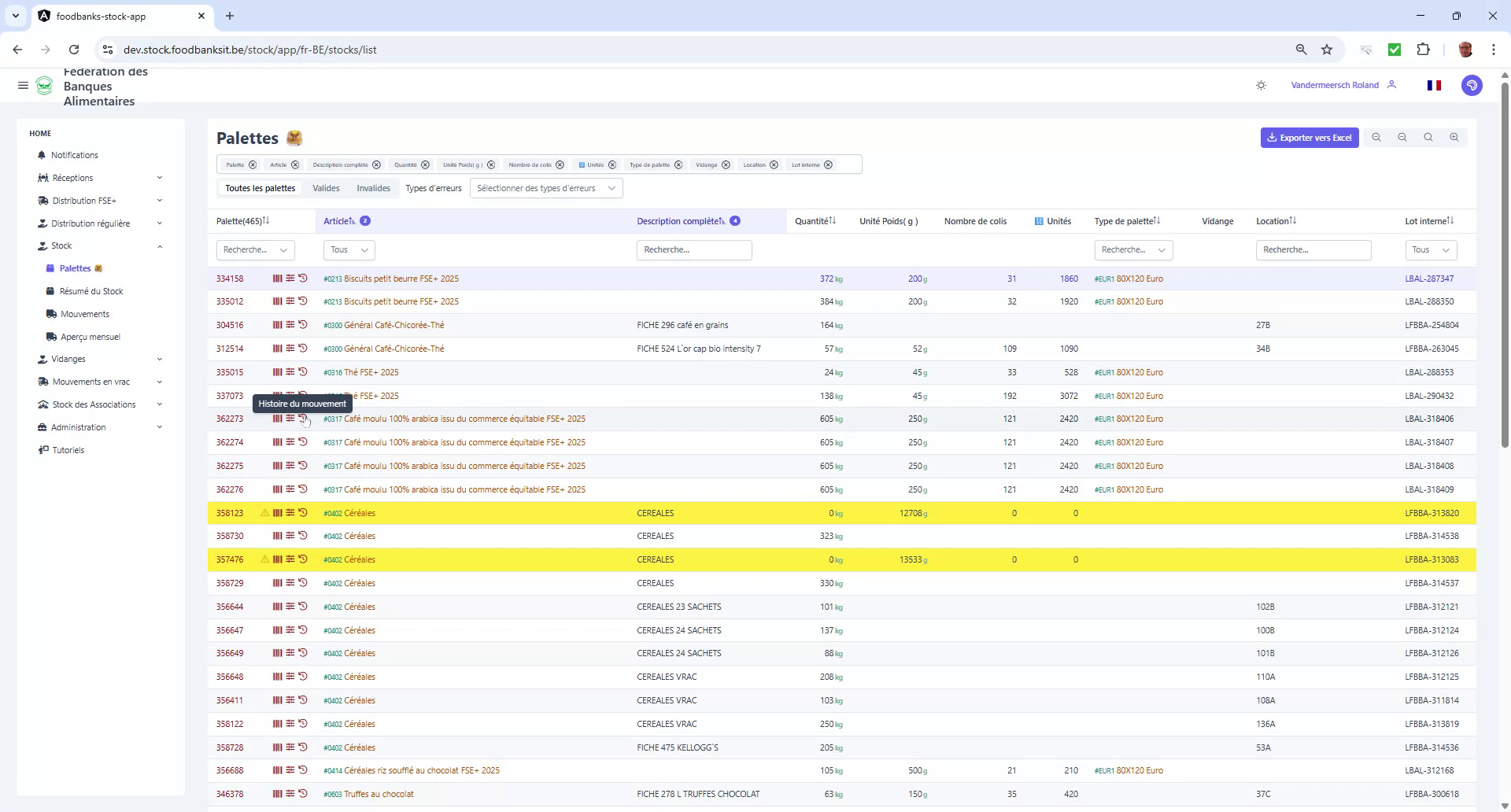Open movement history for palette 335015
Screen dimensions: 1511x812
(x=304, y=371)
